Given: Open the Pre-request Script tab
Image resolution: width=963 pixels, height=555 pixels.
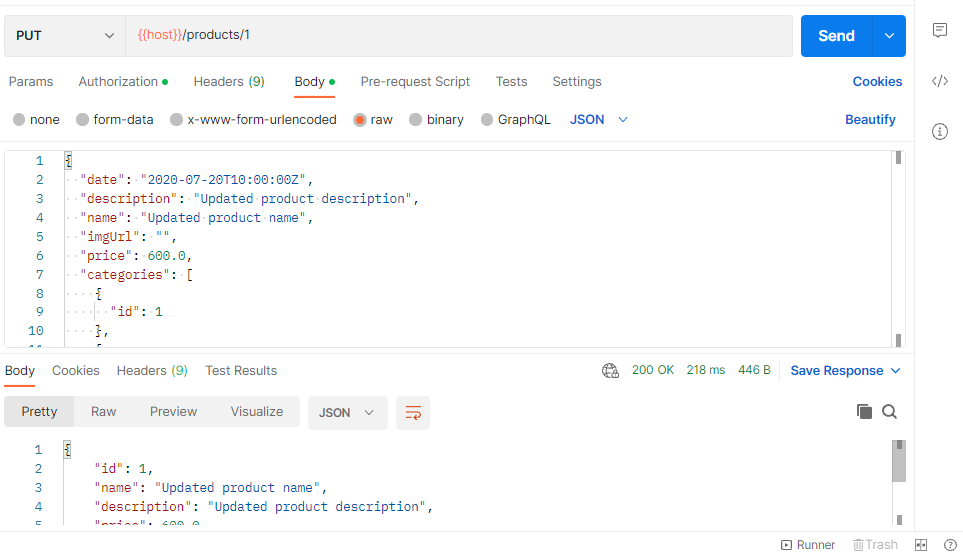Looking at the screenshot, I should 415,82.
